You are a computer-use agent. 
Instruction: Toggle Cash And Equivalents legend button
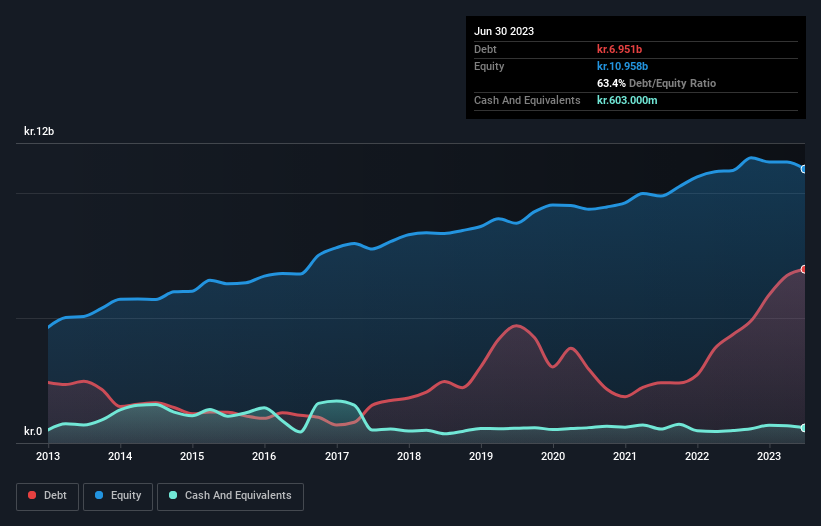click(x=230, y=496)
